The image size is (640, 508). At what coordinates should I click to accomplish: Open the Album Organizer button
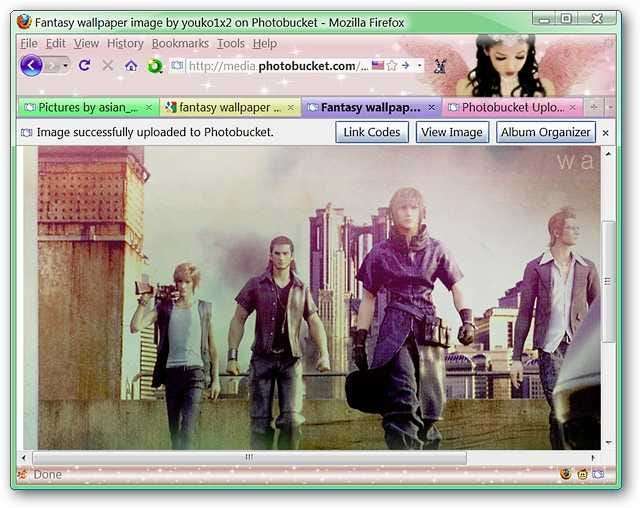point(546,132)
